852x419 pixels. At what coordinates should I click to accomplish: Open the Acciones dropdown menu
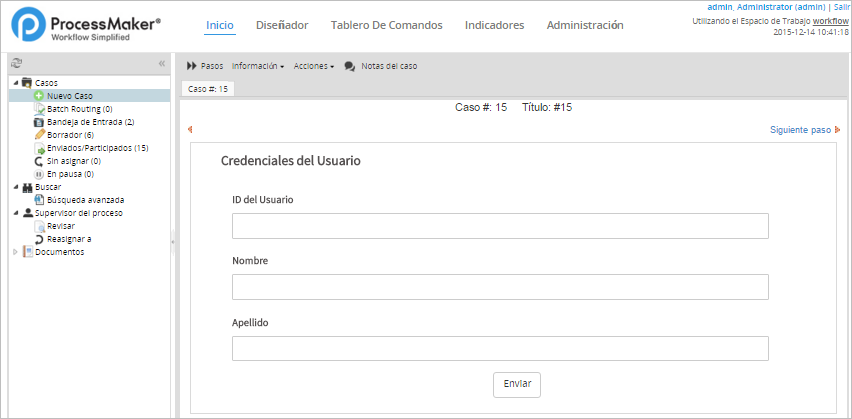tap(314, 66)
